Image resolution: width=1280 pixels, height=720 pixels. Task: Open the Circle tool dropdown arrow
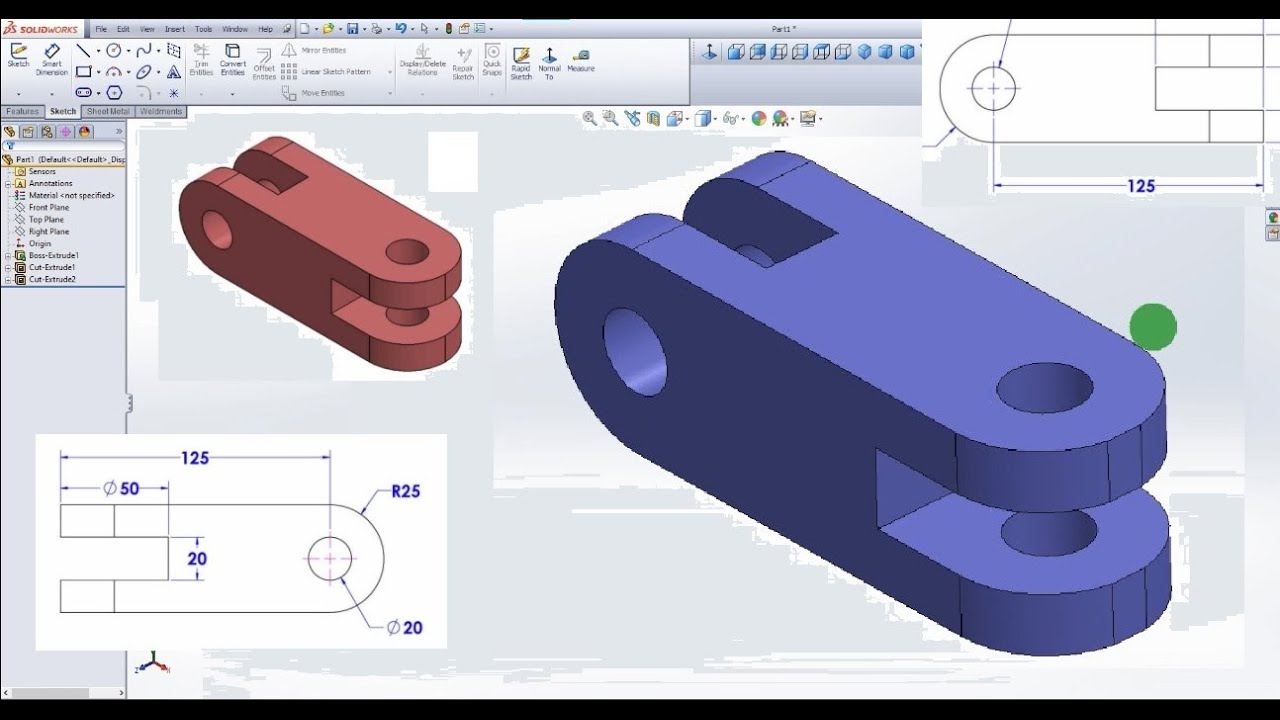click(128, 51)
